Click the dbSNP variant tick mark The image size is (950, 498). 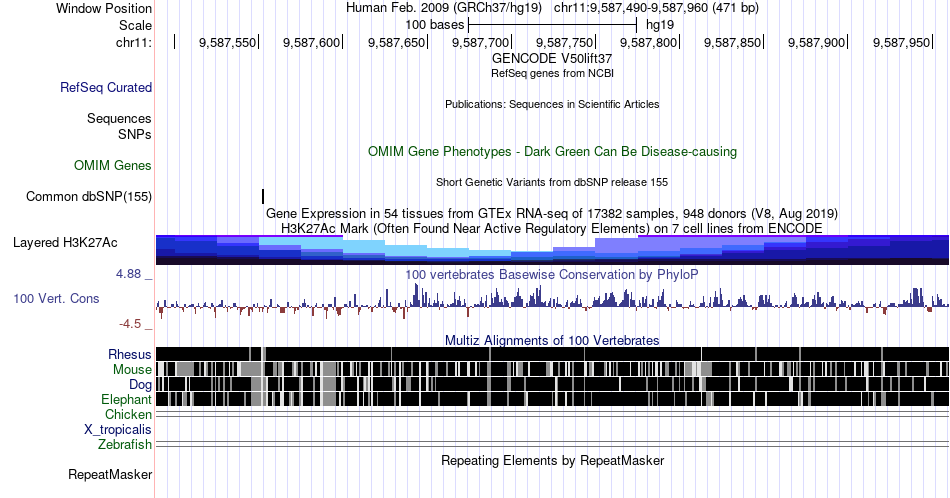(x=263, y=196)
